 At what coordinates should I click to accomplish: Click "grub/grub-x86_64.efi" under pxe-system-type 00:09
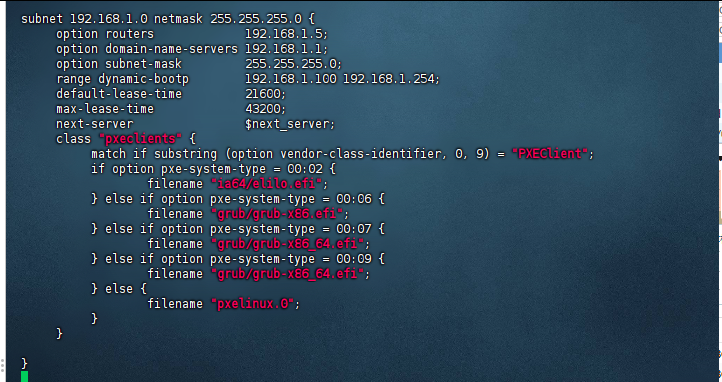coord(287,274)
